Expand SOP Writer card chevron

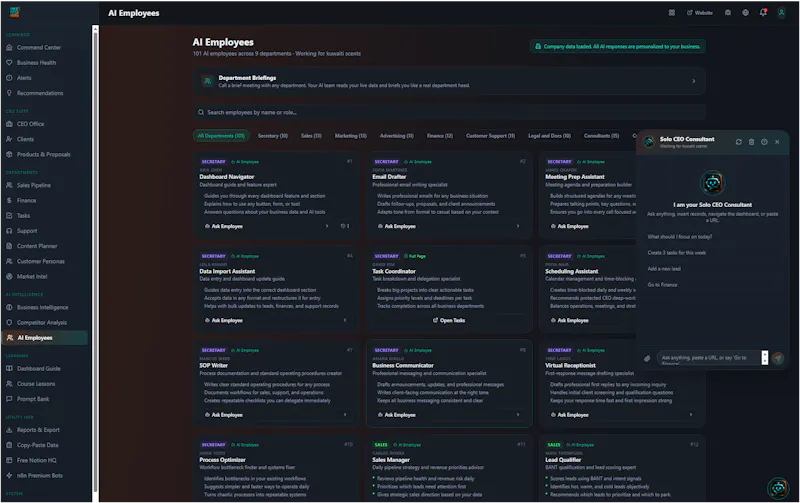click(345, 415)
